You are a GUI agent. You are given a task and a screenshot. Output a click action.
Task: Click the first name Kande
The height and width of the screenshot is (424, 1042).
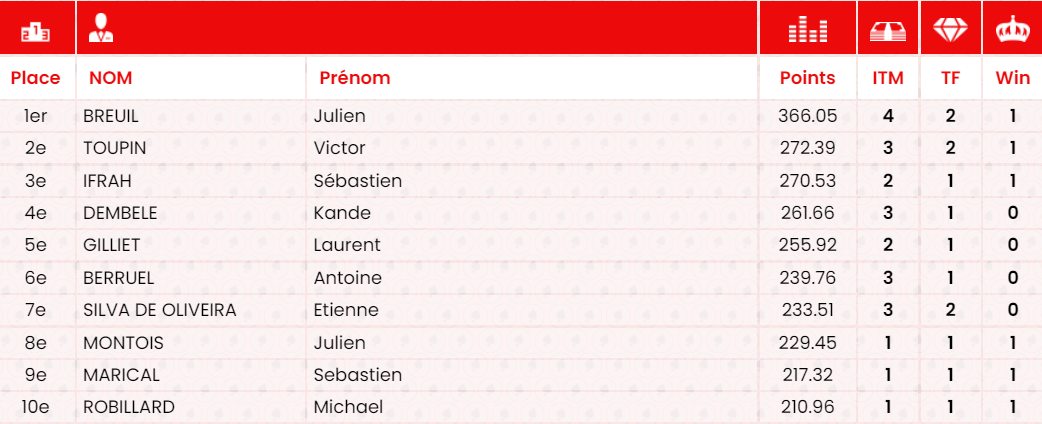point(342,213)
